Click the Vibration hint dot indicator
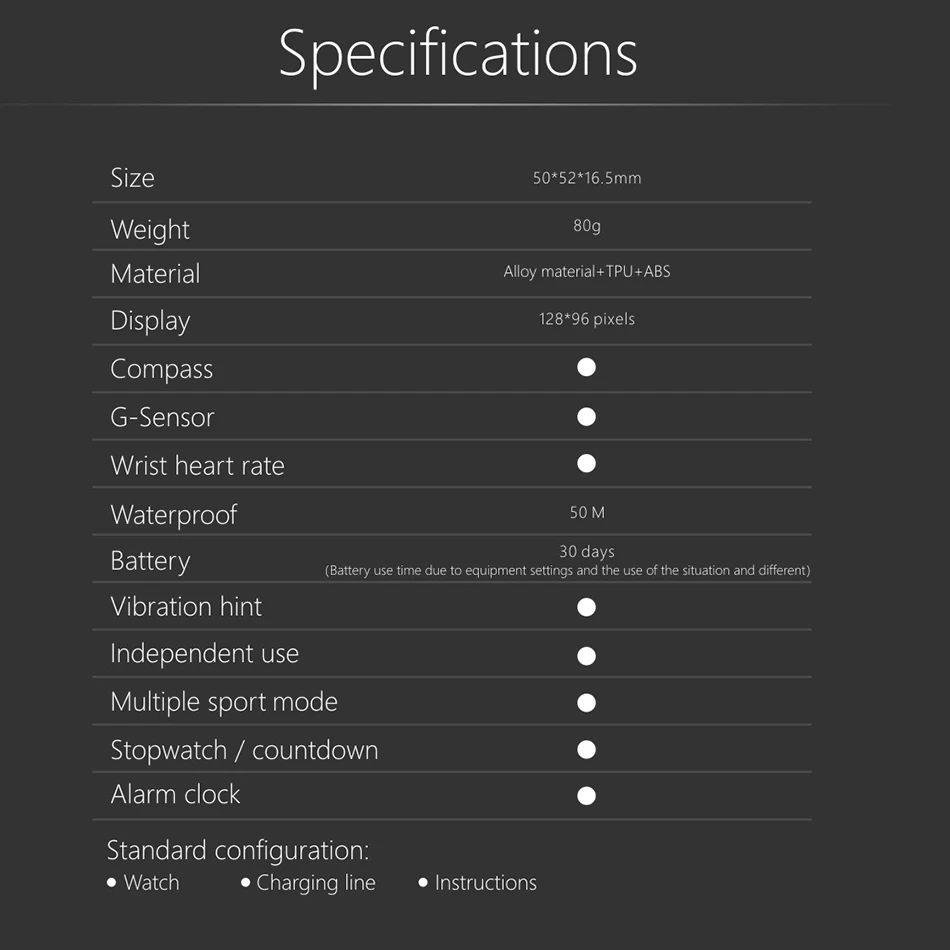The image size is (950, 950). [x=587, y=607]
